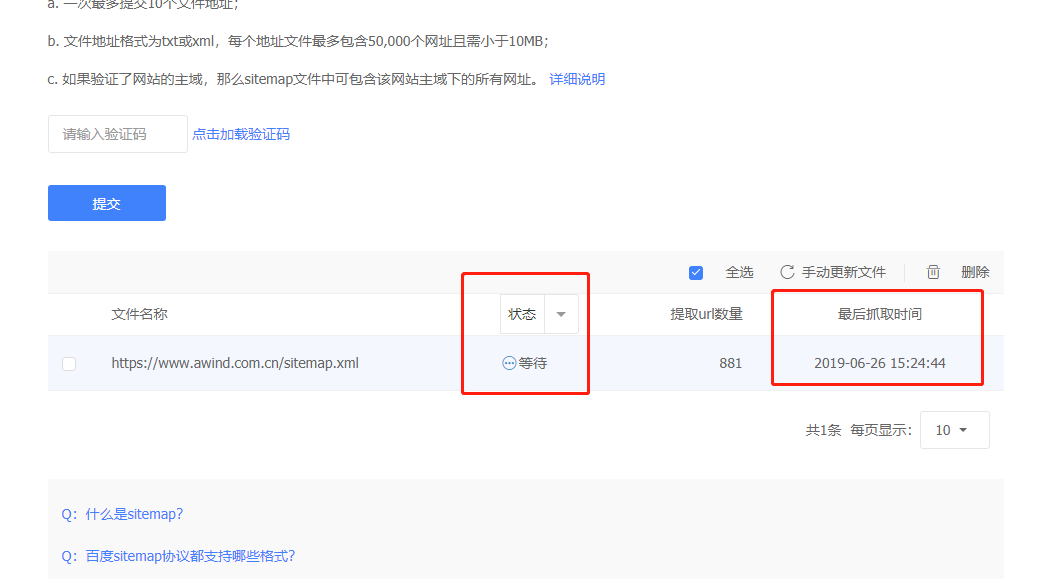Click the 提取url数量 column header
The image size is (1058, 579).
click(706, 314)
